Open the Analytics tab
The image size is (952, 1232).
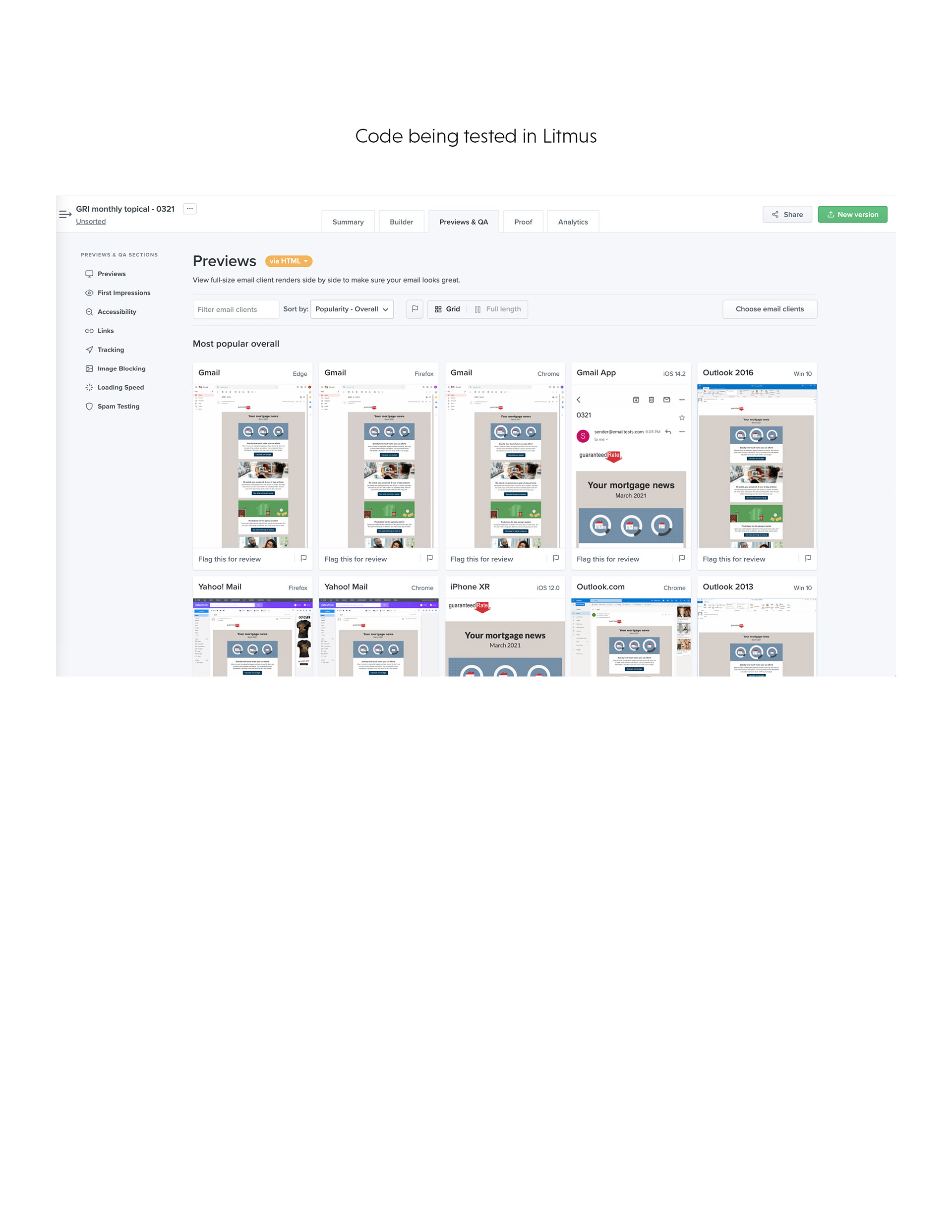point(573,222)
